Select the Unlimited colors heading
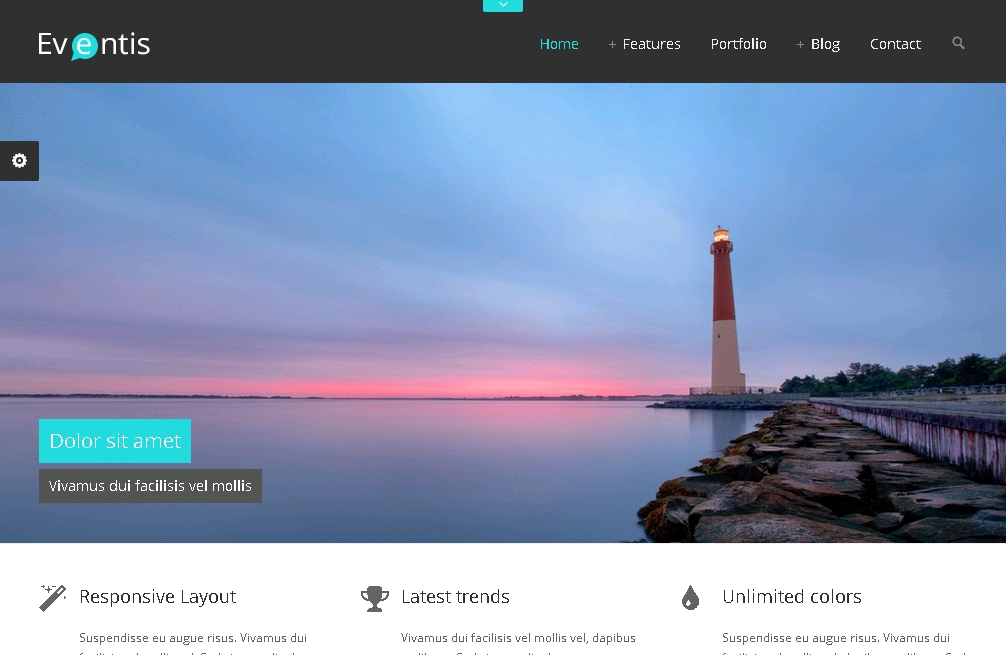The width and height of the screenshot is (1006, 655). click(791, 597)
